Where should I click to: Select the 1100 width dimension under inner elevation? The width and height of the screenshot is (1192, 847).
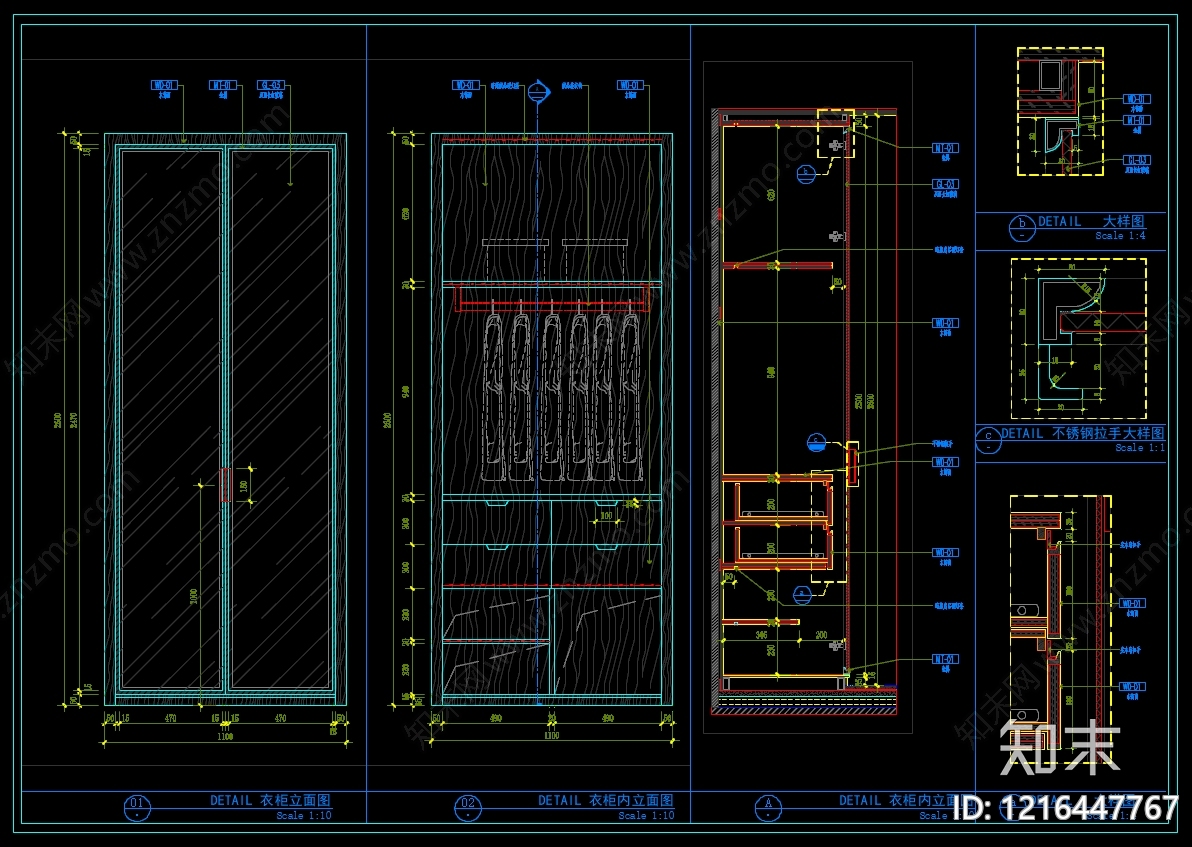(x=552, y=735)
